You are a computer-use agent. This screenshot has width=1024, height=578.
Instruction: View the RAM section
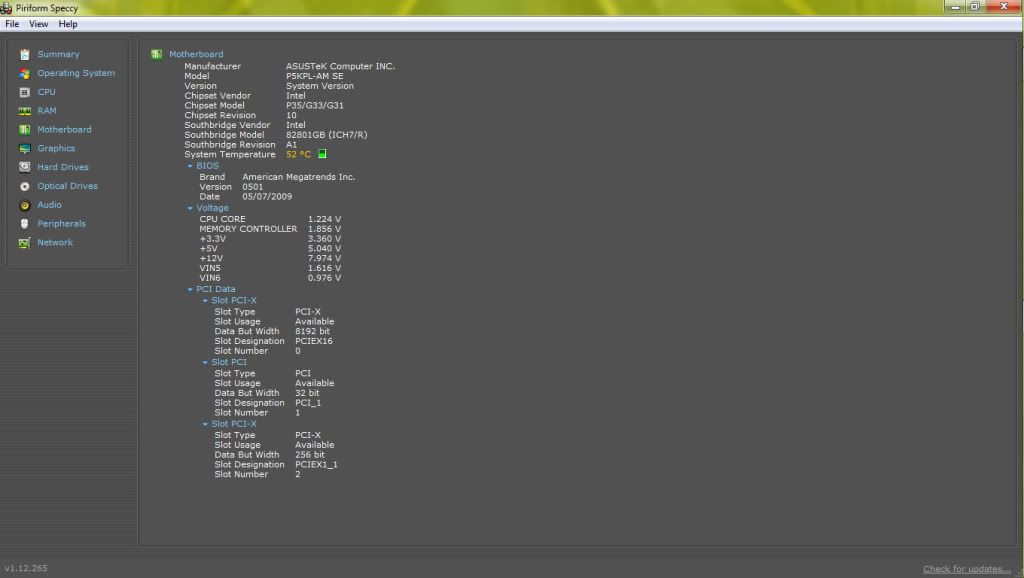tap(46, 111)
